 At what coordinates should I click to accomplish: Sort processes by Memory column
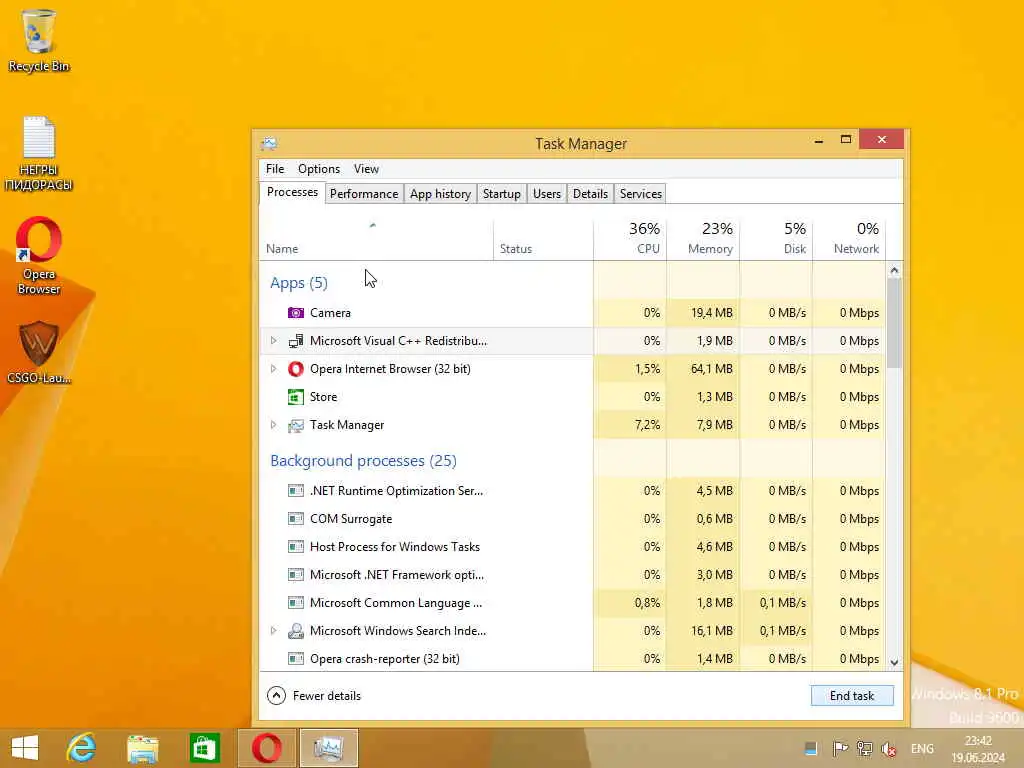pyautogui.click(x=703, y=240)
